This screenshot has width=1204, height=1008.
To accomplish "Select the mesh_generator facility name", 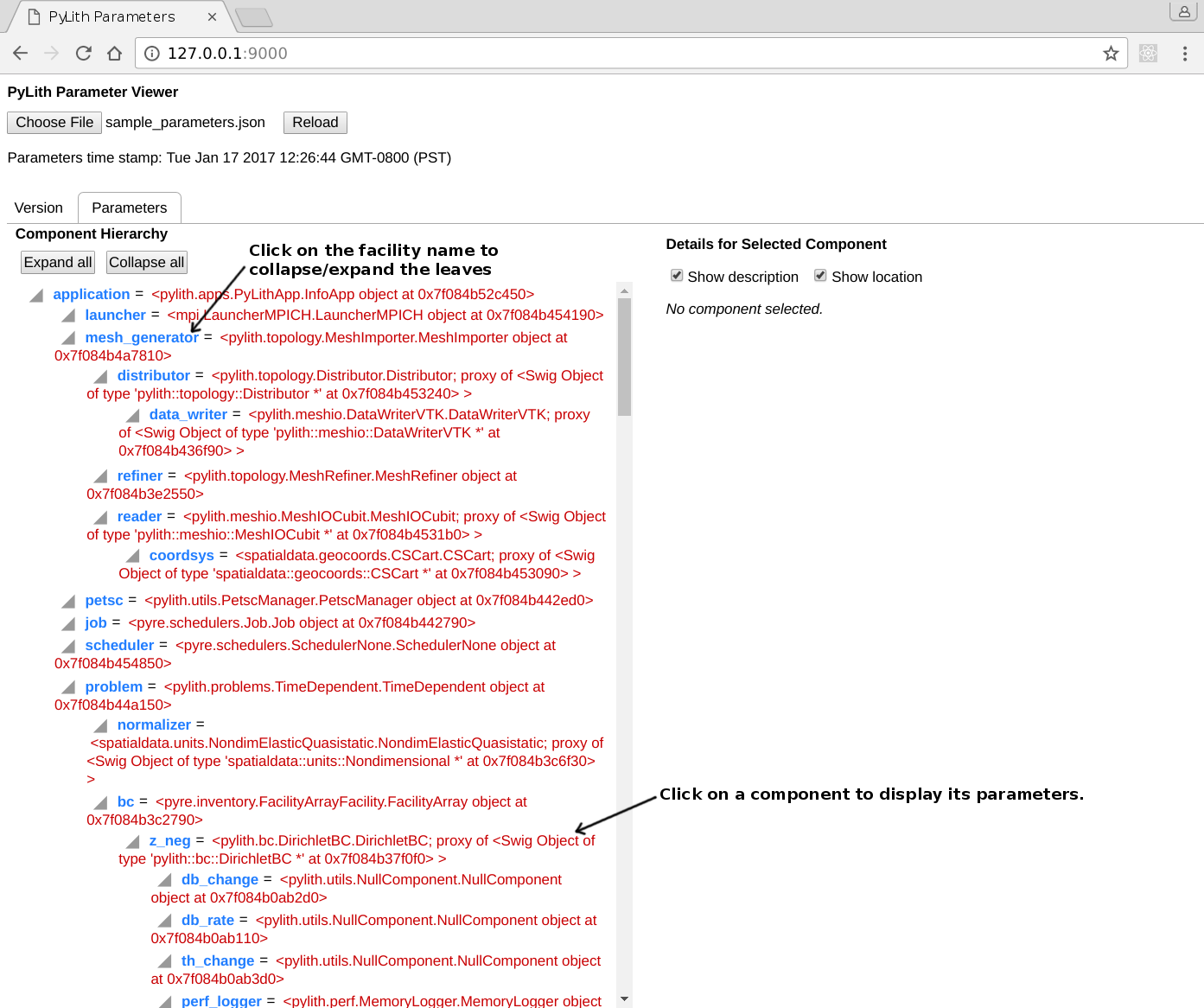I will [142, 337].
